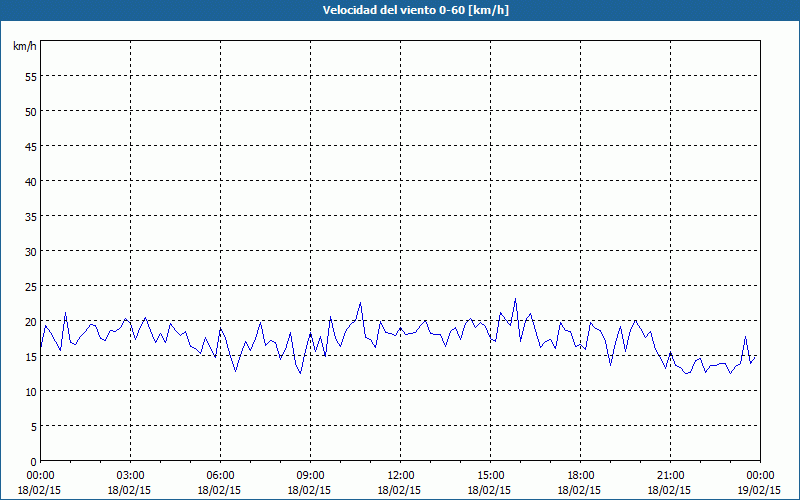Click the 15:00 time label

[x=490, y=476]
